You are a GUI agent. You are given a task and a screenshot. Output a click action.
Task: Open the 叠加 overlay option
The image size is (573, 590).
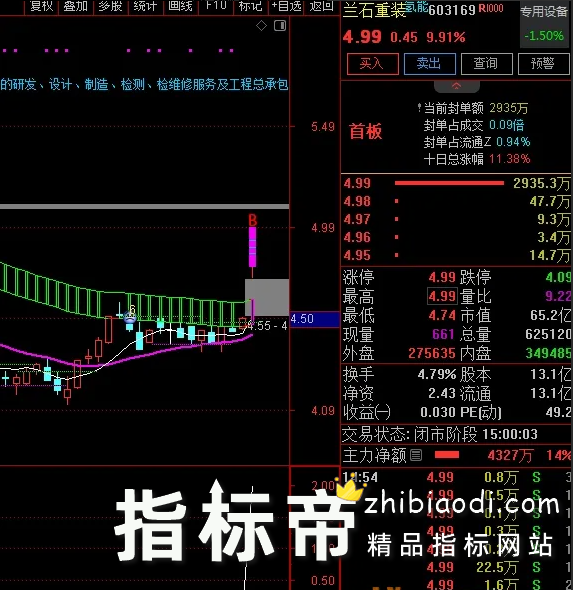tap(76, 6)
